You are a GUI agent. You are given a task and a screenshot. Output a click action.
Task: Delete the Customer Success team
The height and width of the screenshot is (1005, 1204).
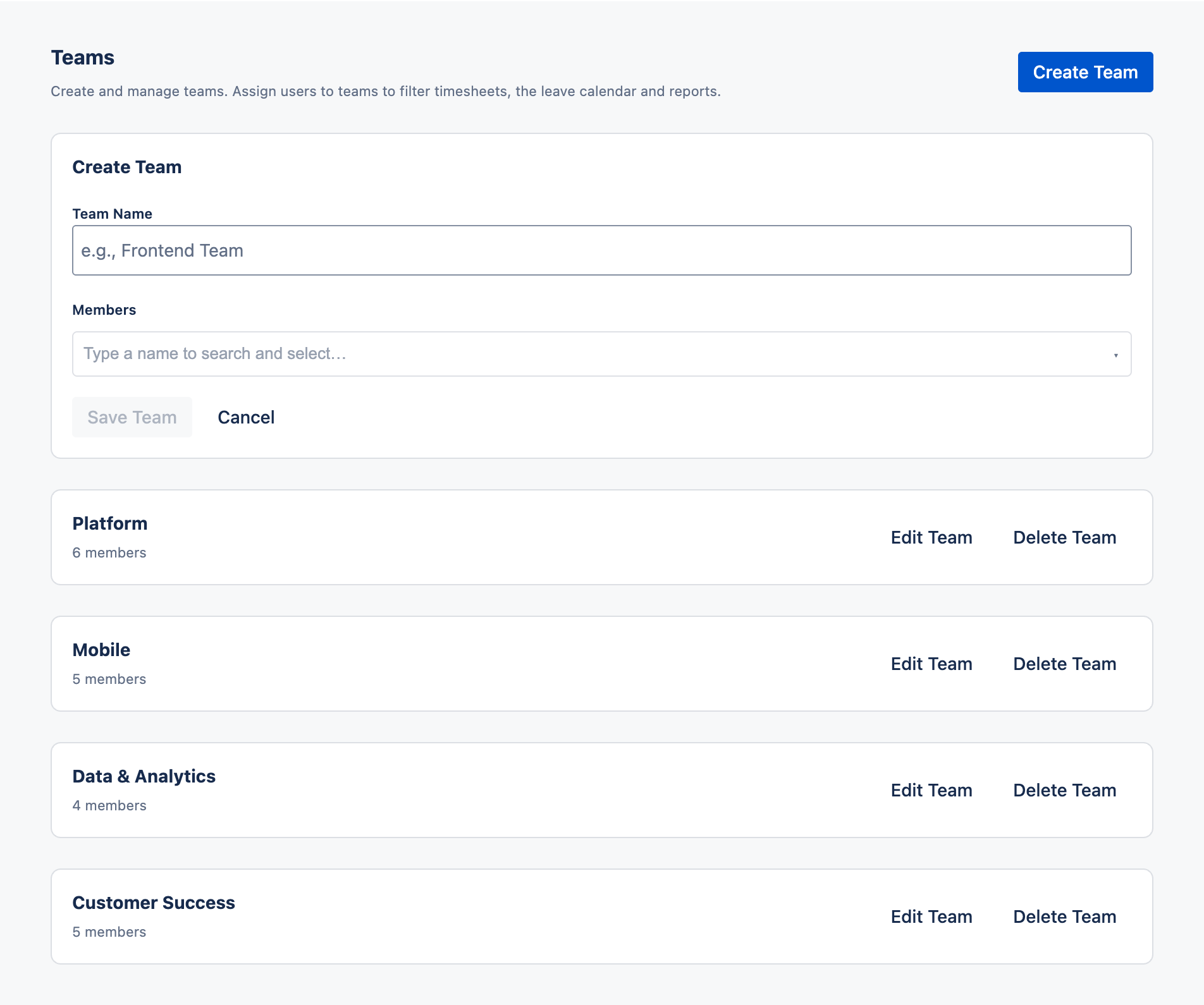coord(1065,917)
